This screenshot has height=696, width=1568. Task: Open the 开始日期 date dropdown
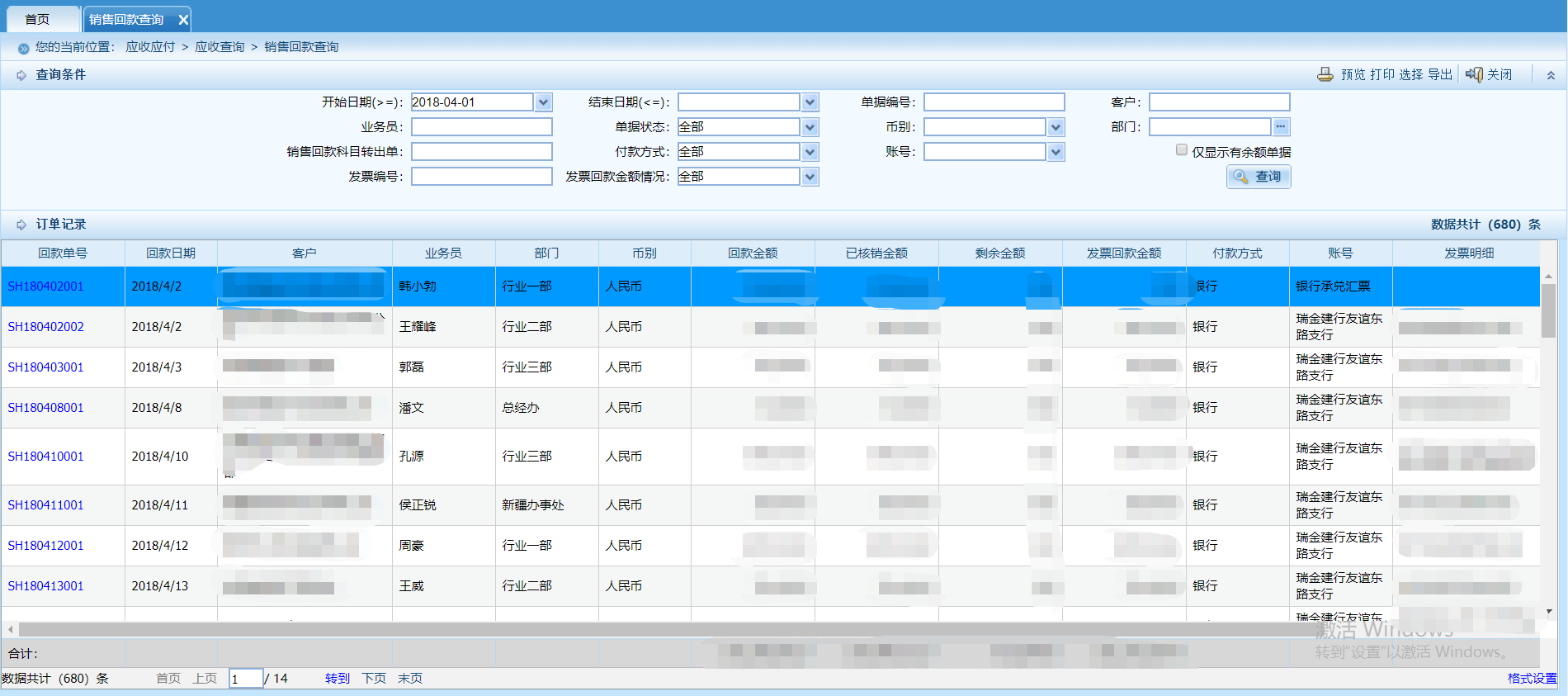(543, 102)
